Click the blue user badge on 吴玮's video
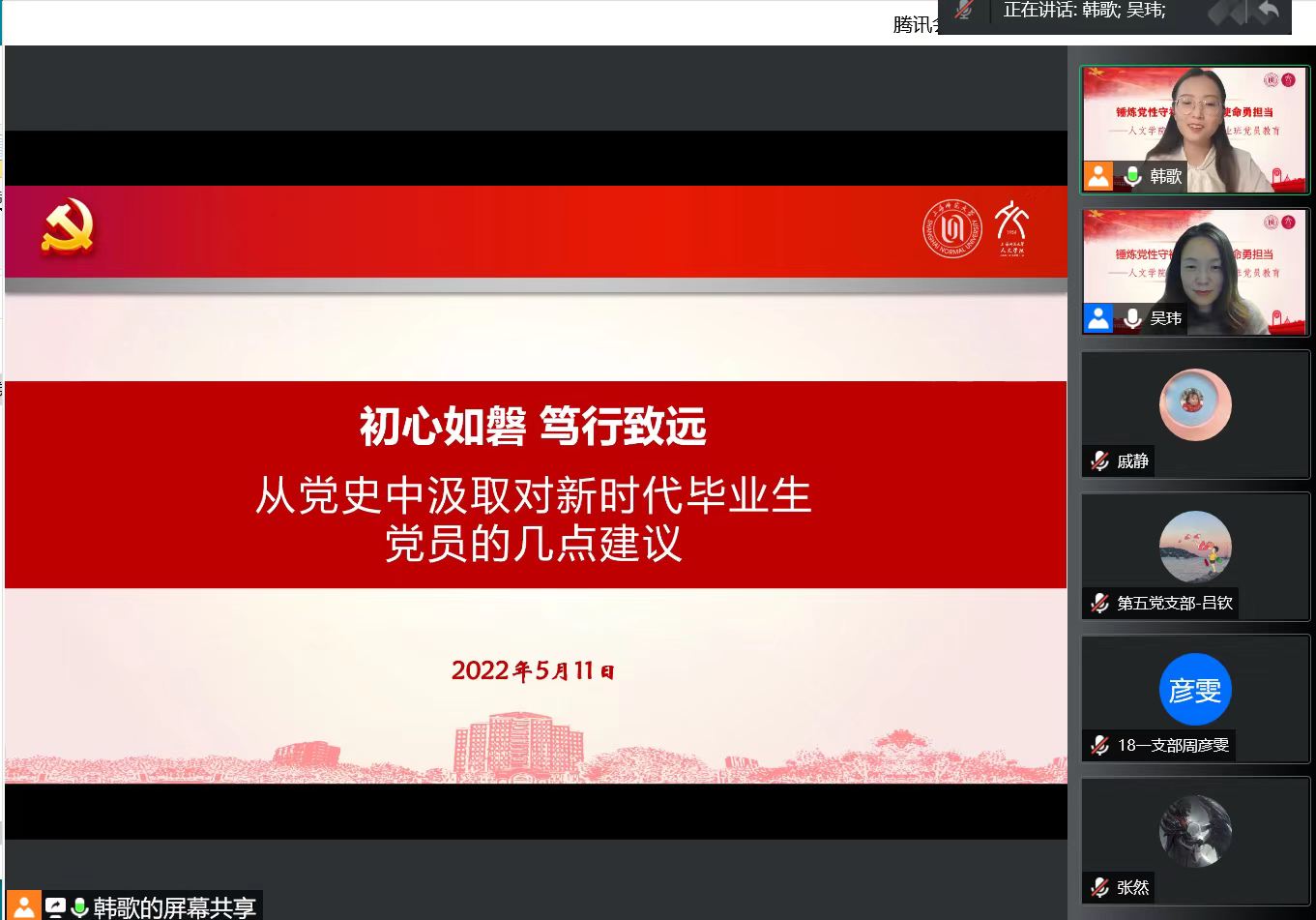Viewport: 1316px width, 920px height. point(1098,318)
